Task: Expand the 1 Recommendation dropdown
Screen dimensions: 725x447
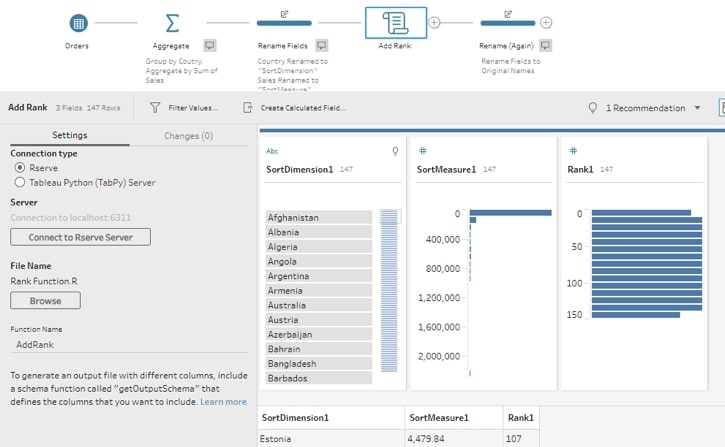Action: [x=697, y=108]
